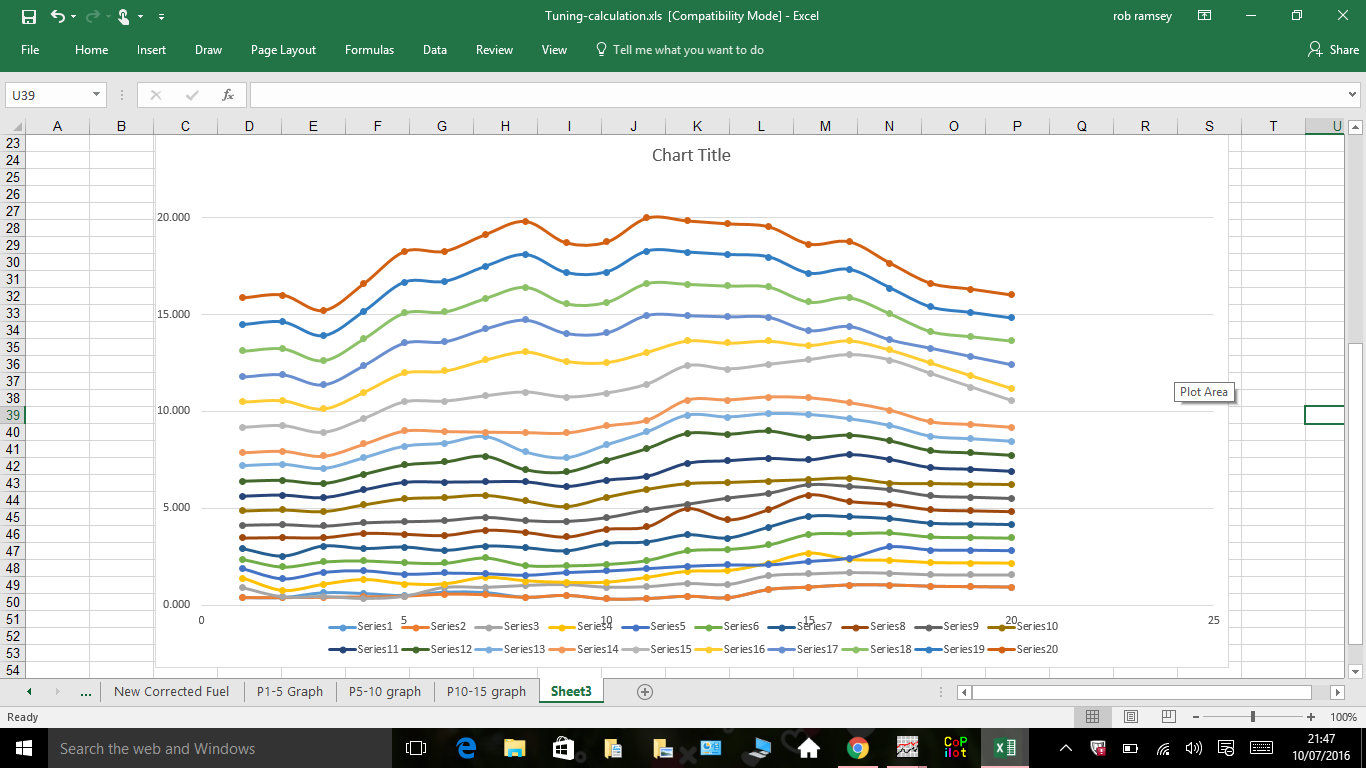Screen dimensions: 1366x768
Task: Open the New Corrected Fuel sheet tab
Action: [171, 691]
